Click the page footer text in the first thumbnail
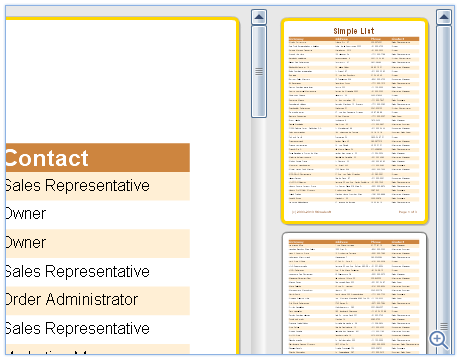 click(354, 212)
